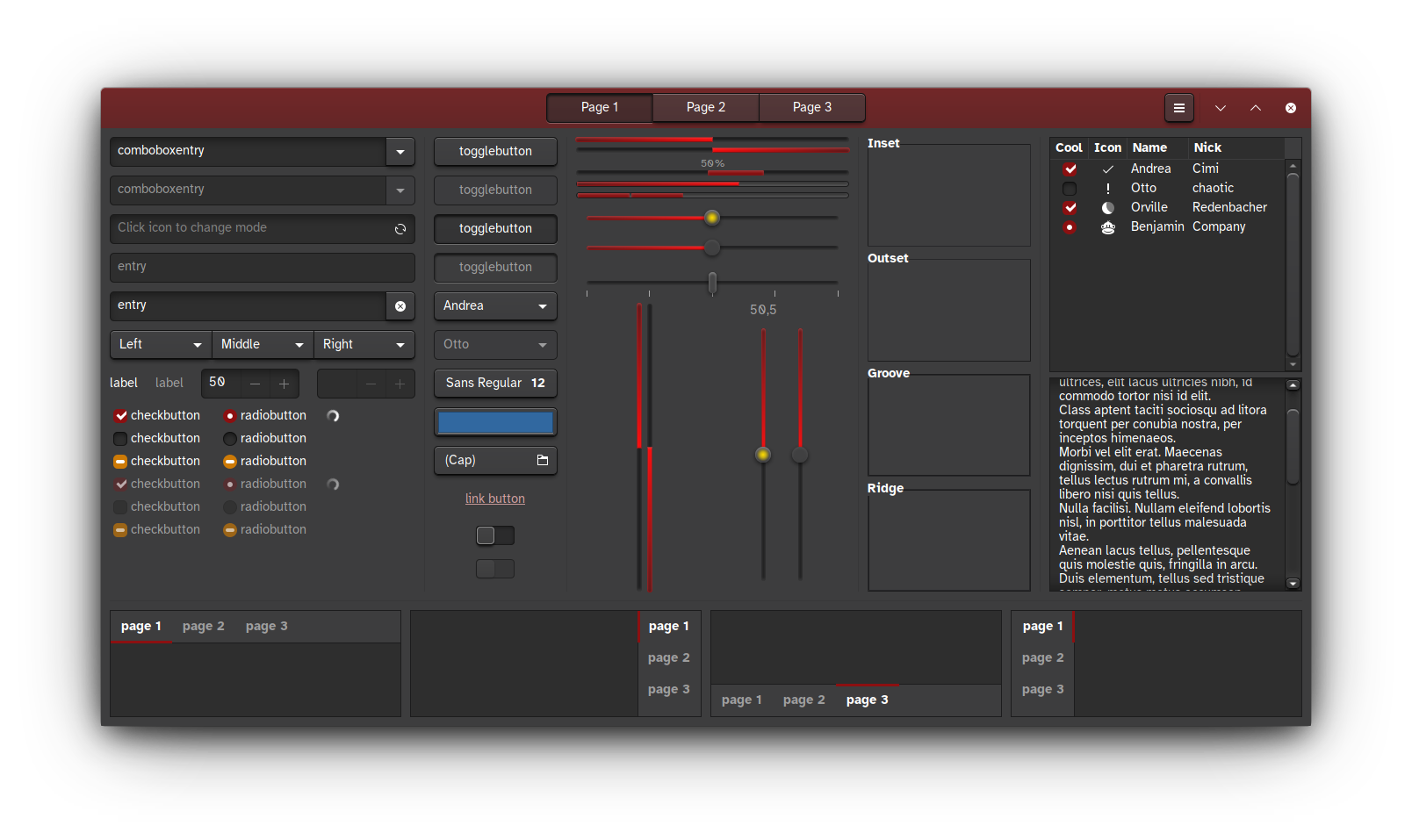Click the face icon in Benjamin's row
Screen dimensions: 1412x840
[1108, 227]
